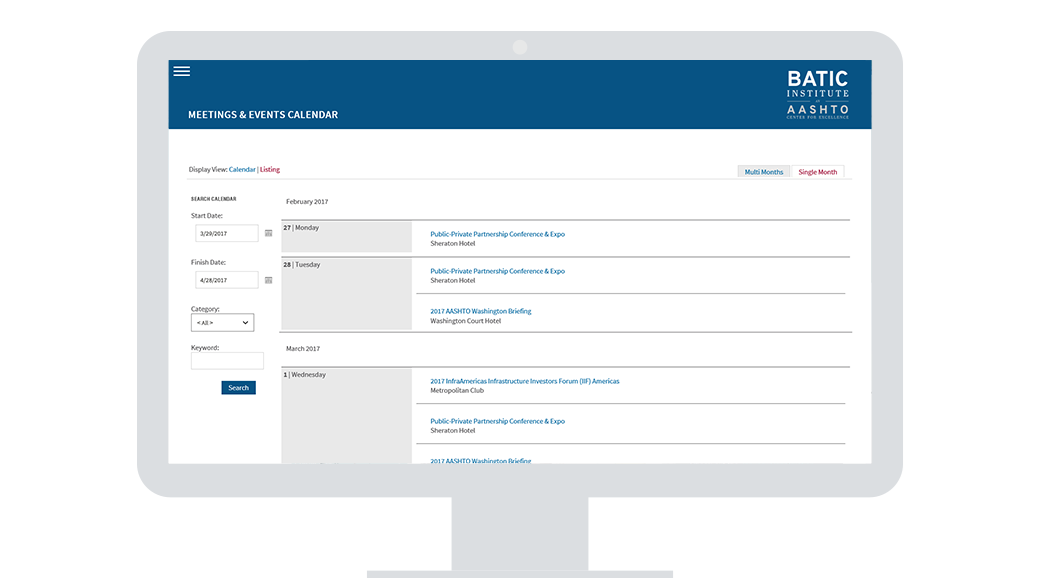Open Monday 27 Public-Private Partnership Conference event
Viewport: 1040px width, 587px height.
point(497,234)
